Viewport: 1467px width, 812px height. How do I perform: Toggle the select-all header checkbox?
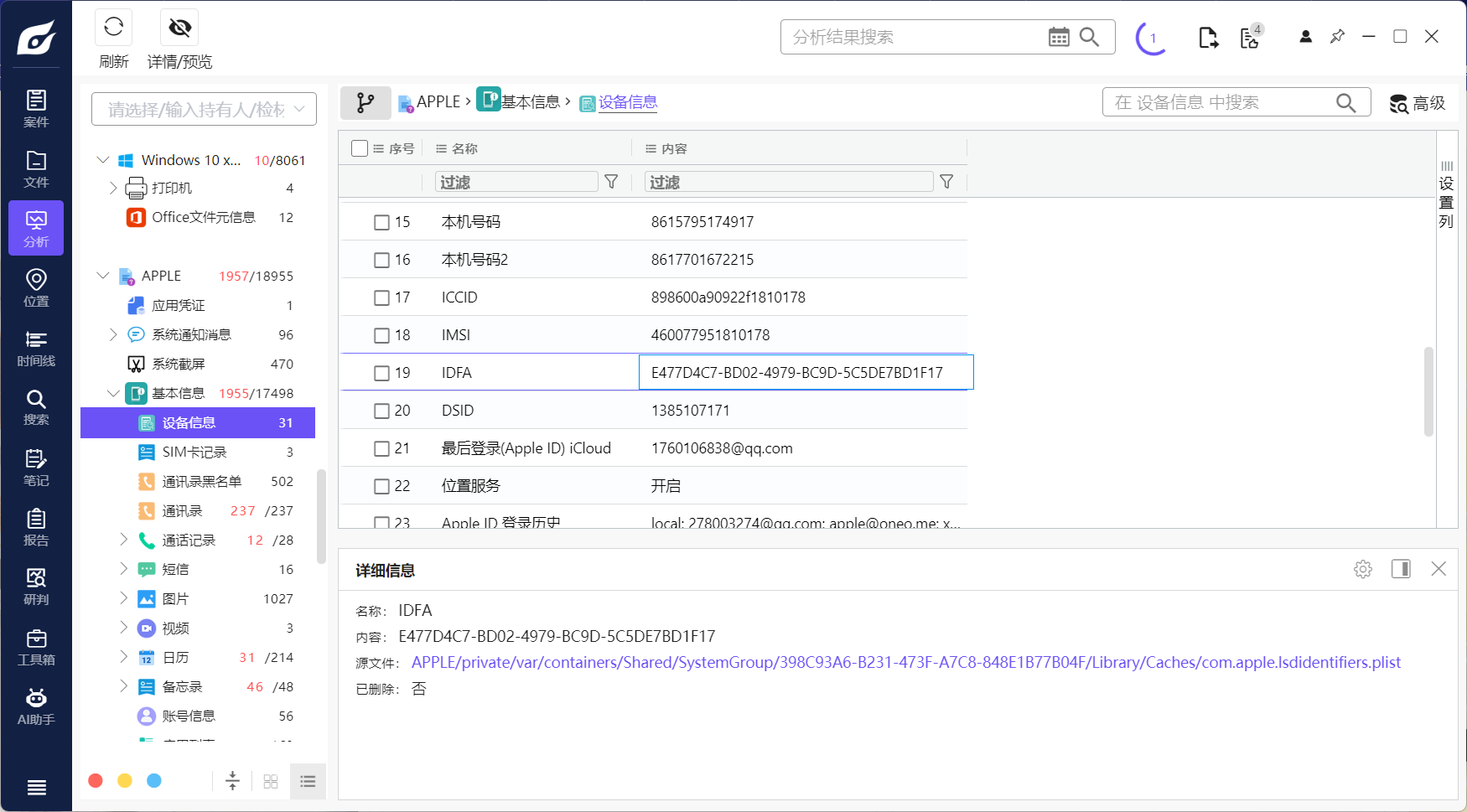[x=360, y=148]
